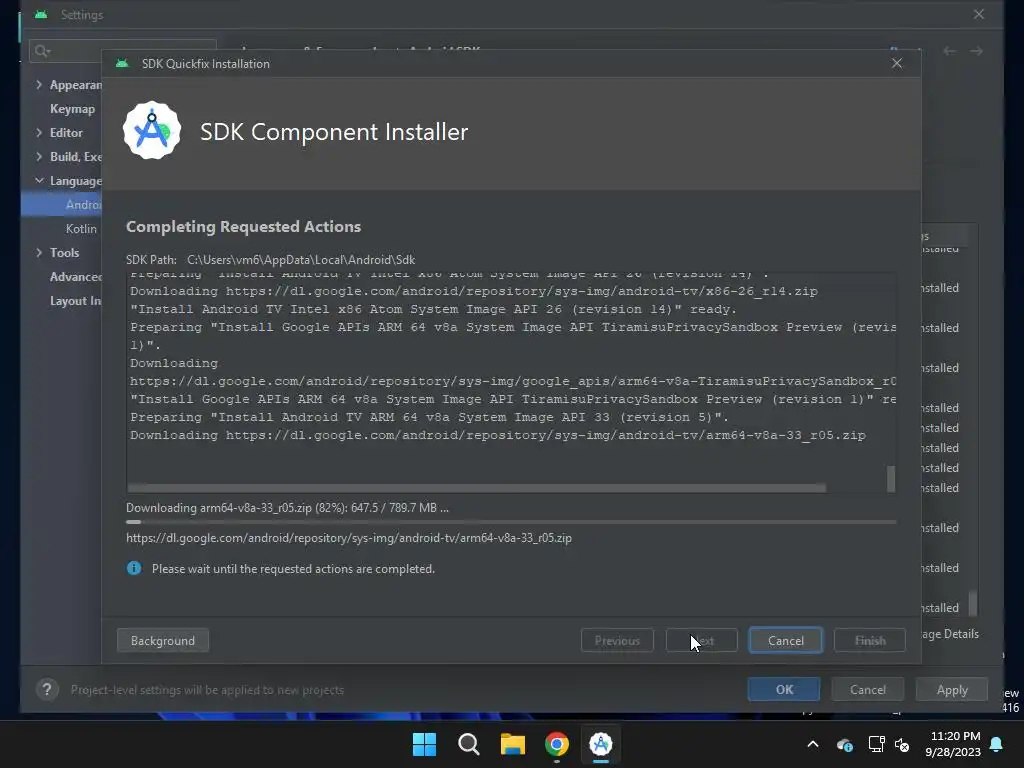Expand the Tools section in Settings
The width and height of the screenshot is (1024, 768).
39,253
